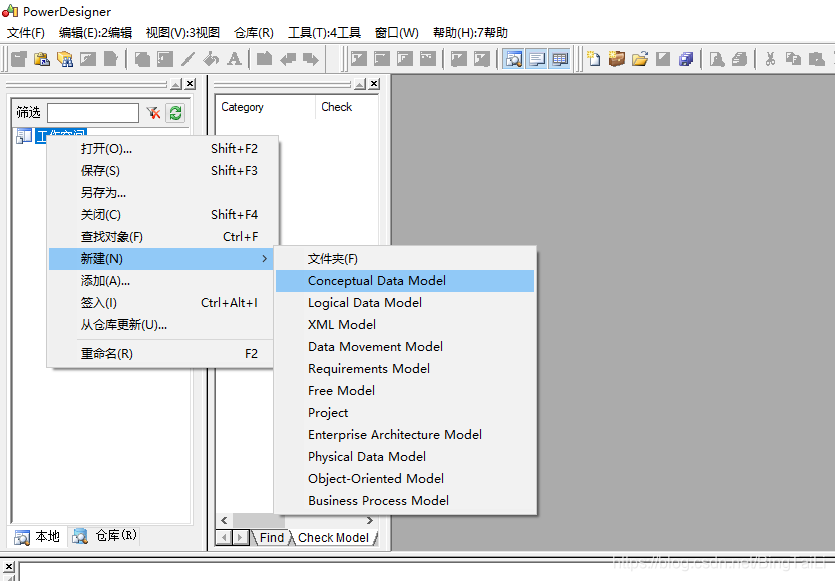The height and width of the screenshot is (581, 835).
Task: Choose 查找对象(F) from the context menu
Action: tap(163, 236)
